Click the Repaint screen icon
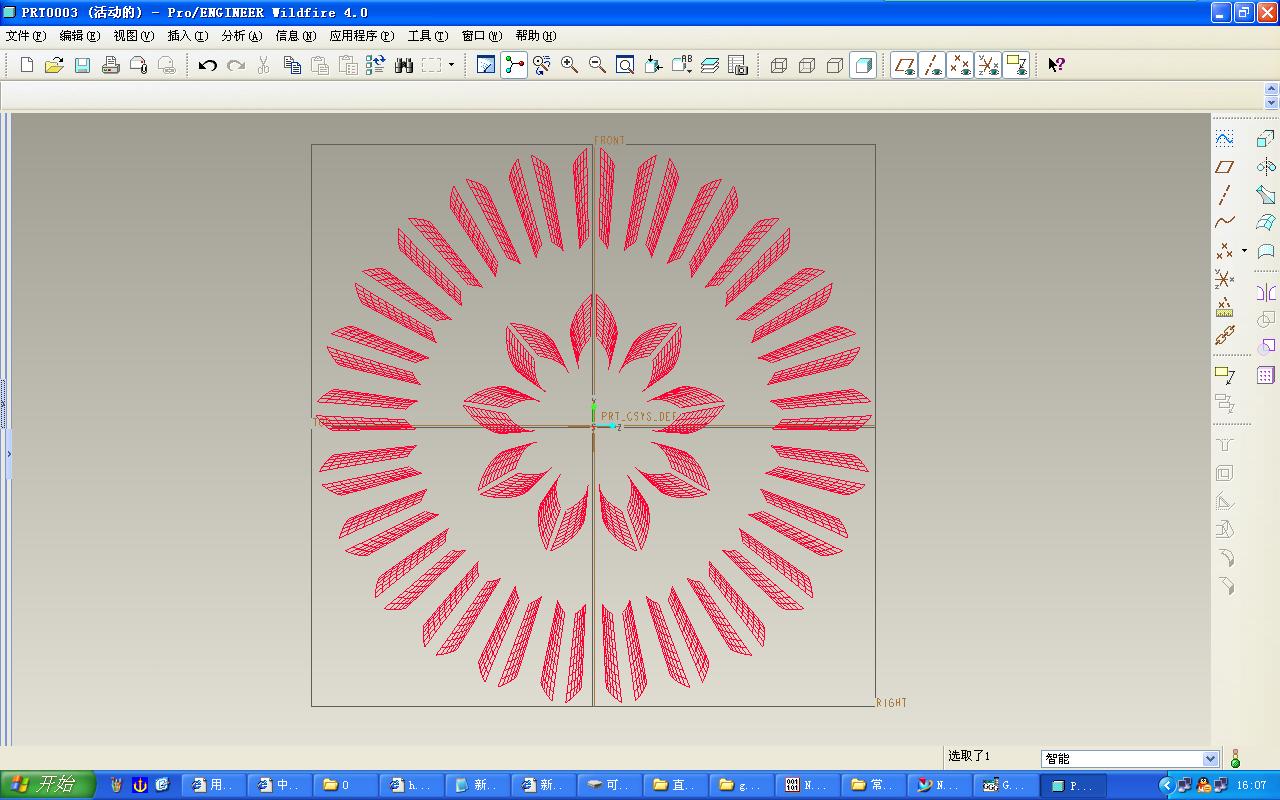 point(486,65)
